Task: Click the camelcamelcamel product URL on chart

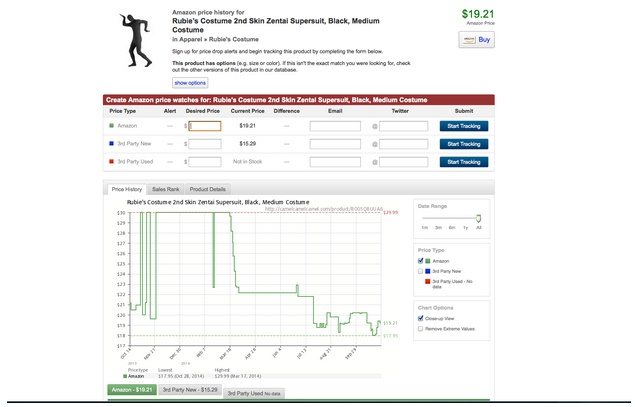Action: (x=324, y=209)
